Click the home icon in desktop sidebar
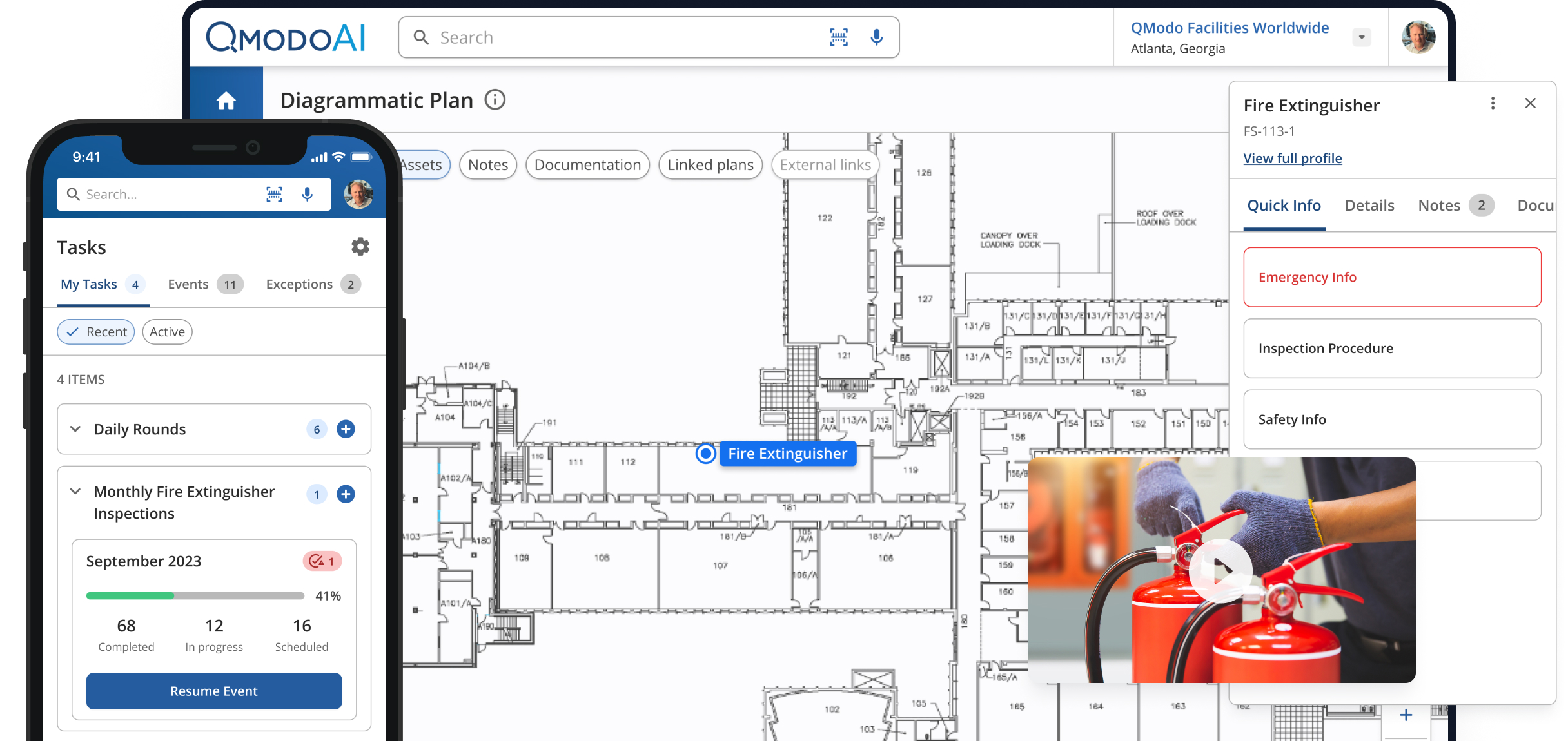 (226, 101)
